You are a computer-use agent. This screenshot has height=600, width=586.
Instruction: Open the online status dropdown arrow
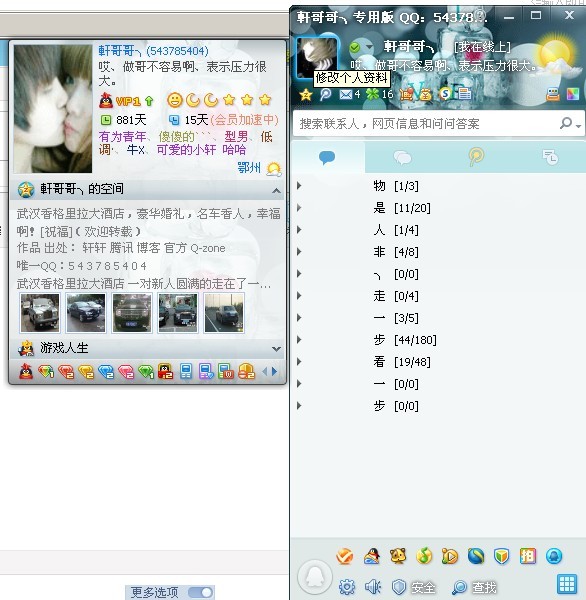click(x=369, y=47)
